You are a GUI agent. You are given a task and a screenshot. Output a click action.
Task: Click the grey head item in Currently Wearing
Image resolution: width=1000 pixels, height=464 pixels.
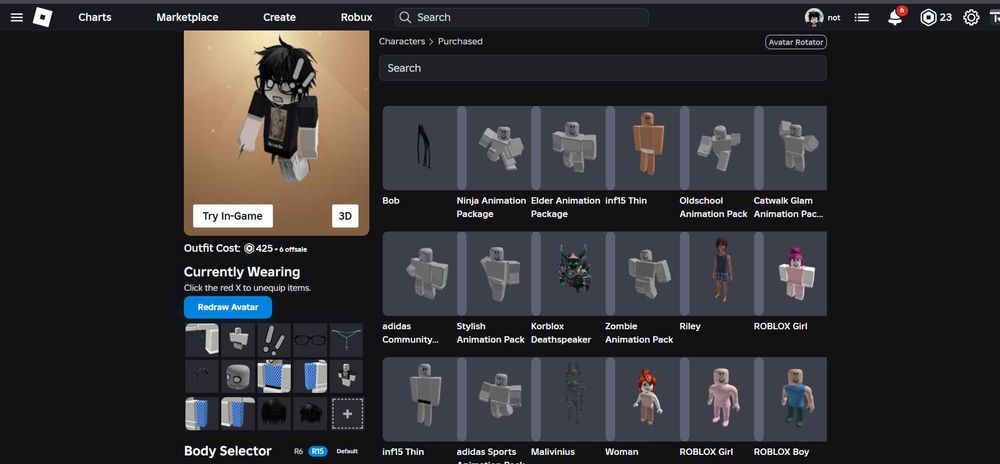[238, 377]
